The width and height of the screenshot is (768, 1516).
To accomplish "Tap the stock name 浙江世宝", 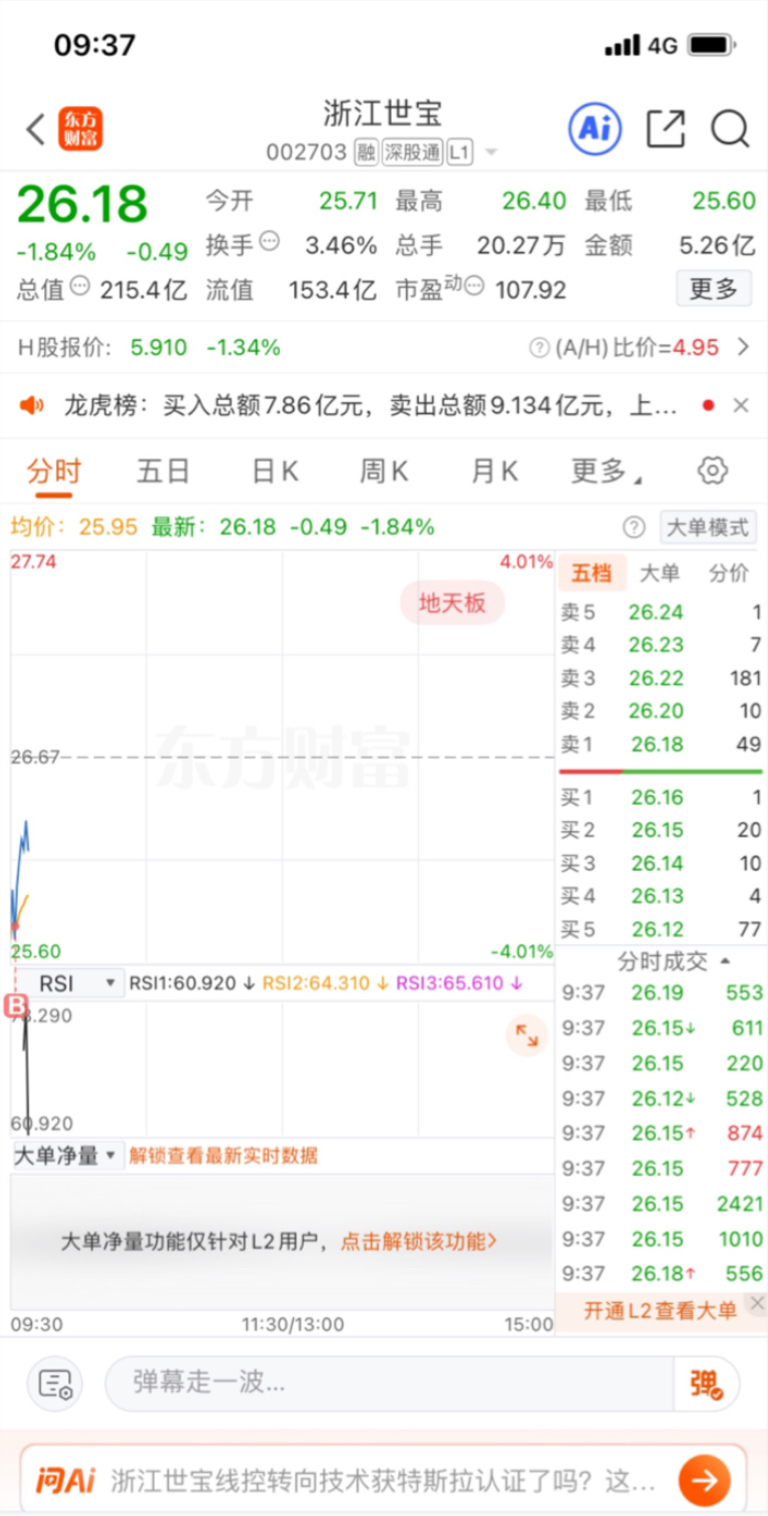I will (x=383, y=113).
